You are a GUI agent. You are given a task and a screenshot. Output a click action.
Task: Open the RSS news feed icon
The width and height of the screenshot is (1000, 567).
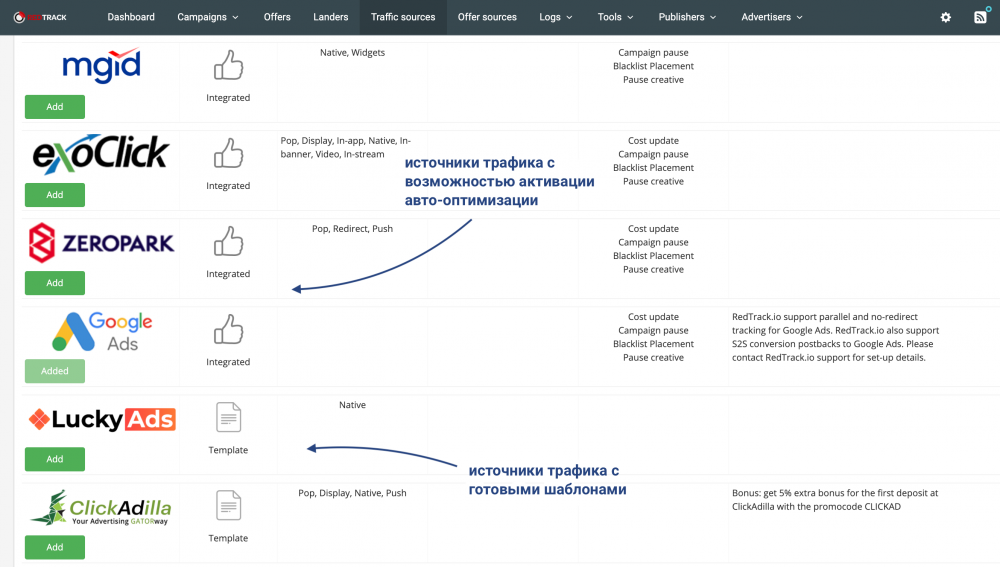980,17
